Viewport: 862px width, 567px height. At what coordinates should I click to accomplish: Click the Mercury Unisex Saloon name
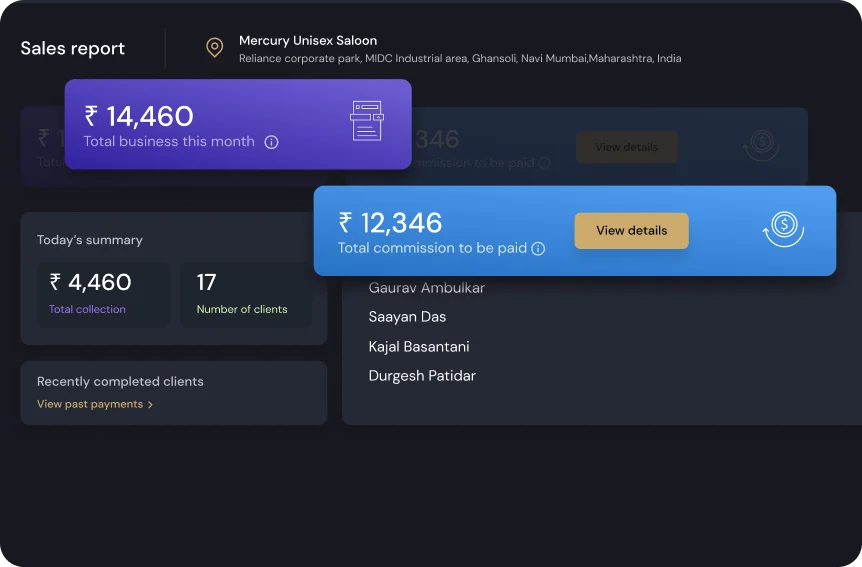(308, 41)
